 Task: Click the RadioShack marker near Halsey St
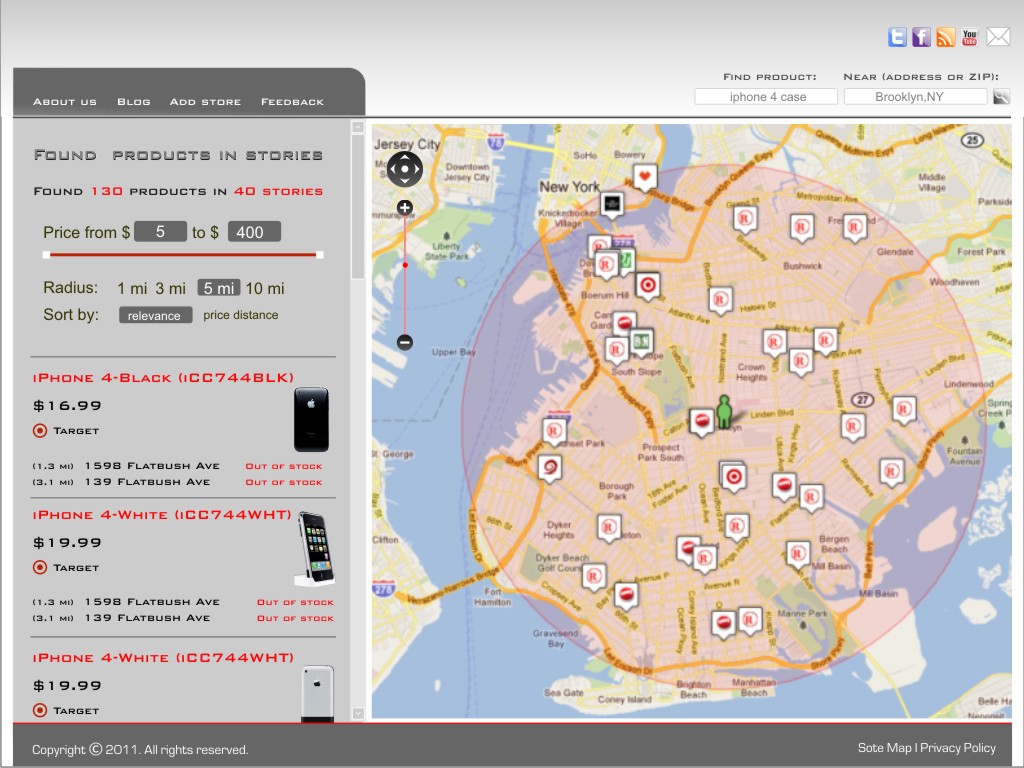coord(720,300)
